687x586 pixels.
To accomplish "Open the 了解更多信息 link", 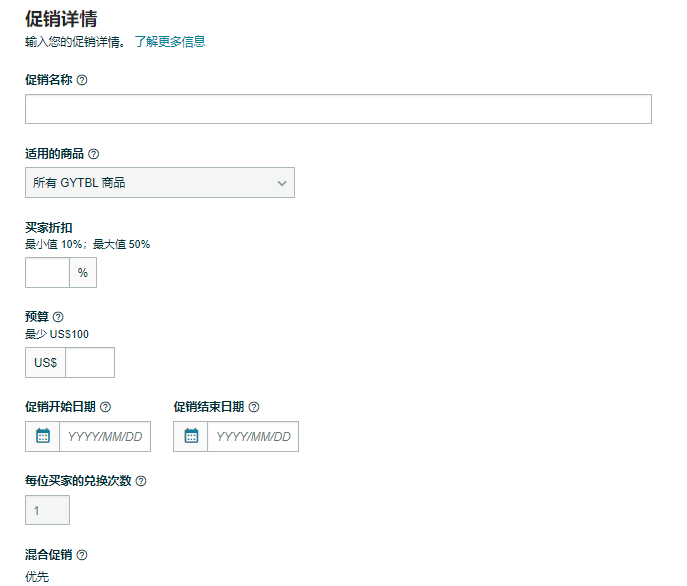I will tap(170, 42).
